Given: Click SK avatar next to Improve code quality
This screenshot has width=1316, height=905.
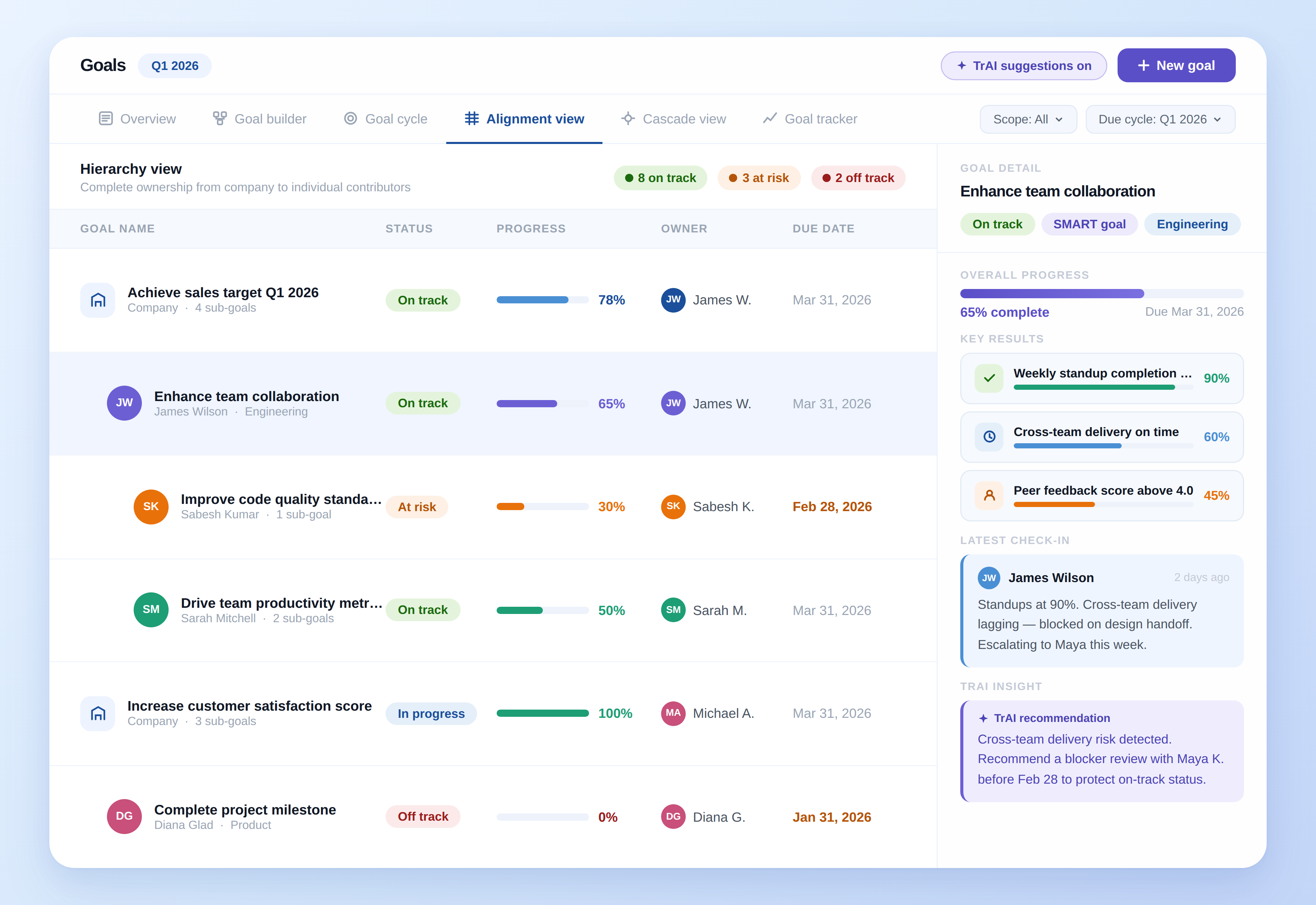Looking at the screenshot, I should coord(151,506).
